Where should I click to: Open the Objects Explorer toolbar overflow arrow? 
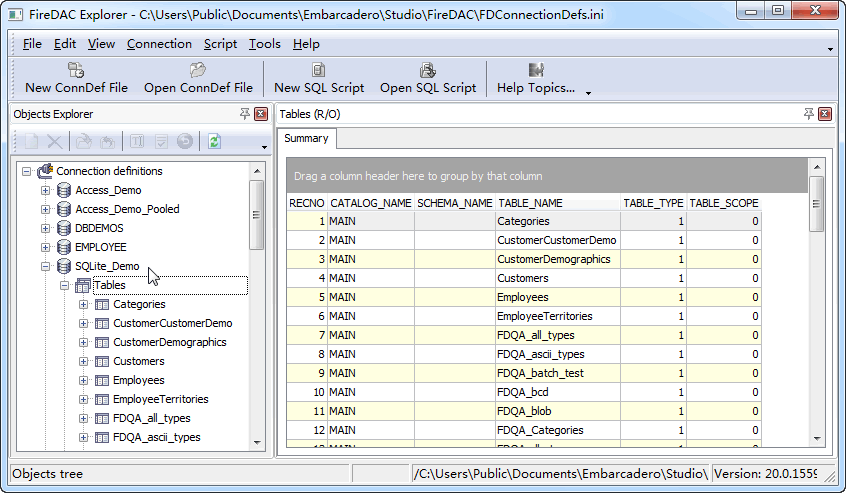point(264,147)
